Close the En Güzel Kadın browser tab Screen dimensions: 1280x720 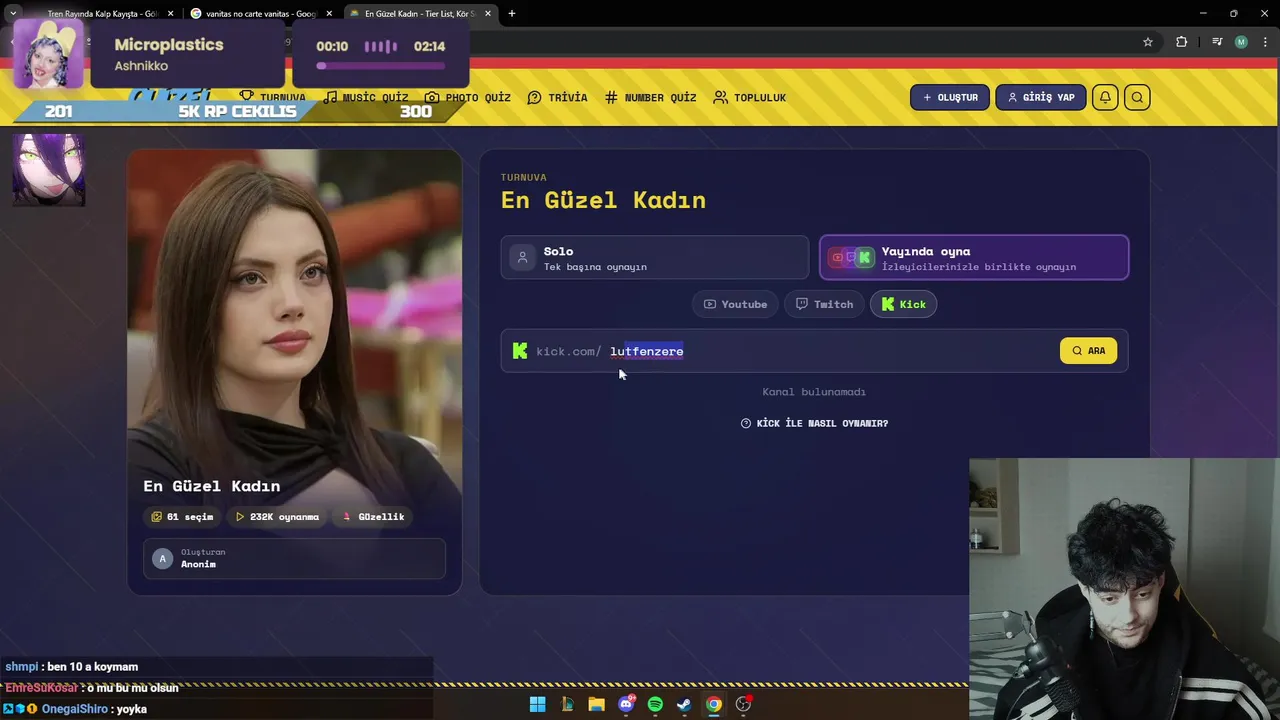point(488,14)
